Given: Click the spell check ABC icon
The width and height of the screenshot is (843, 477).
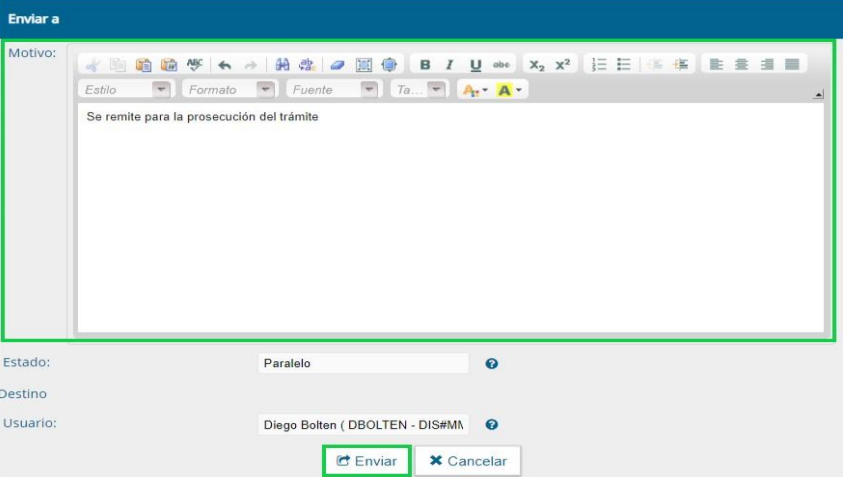Looking at the screenshot, I should [194, 65].
